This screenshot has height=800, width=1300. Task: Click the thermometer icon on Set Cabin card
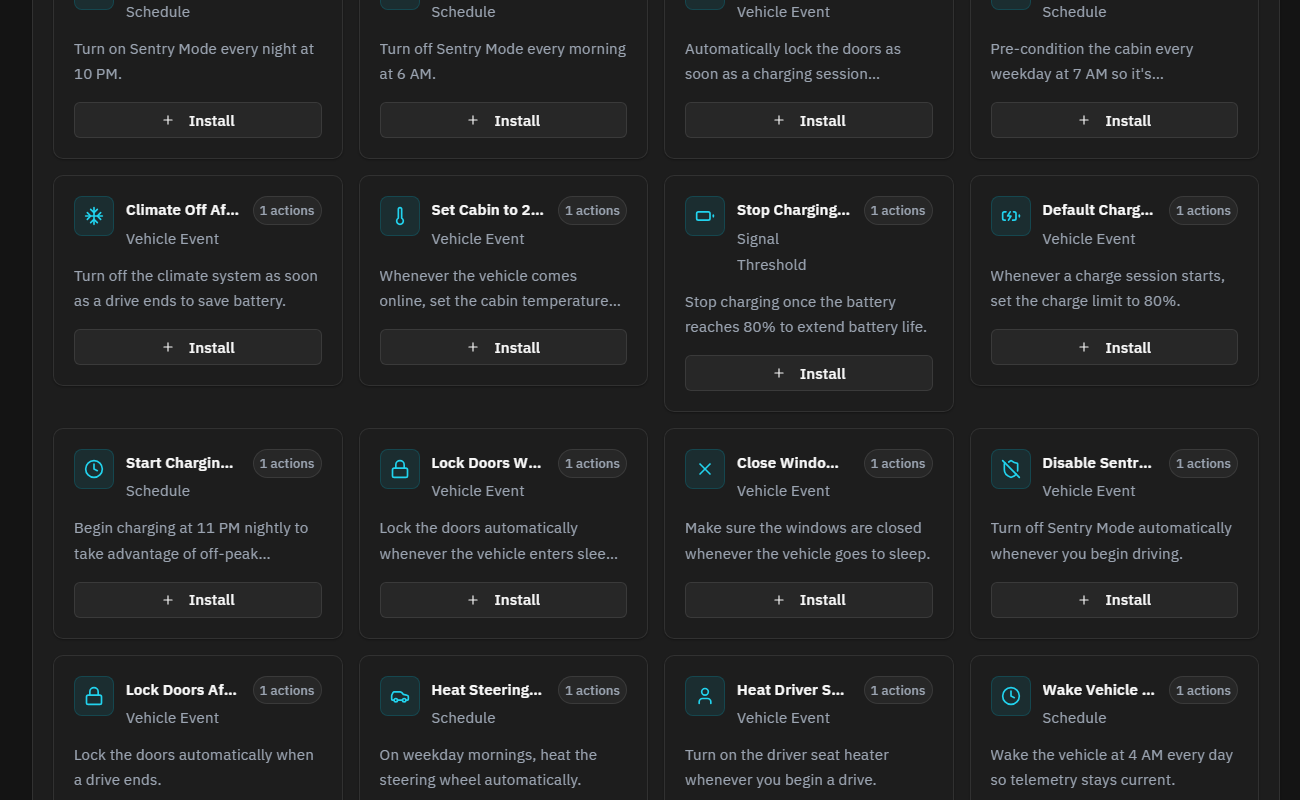(400, 216)
